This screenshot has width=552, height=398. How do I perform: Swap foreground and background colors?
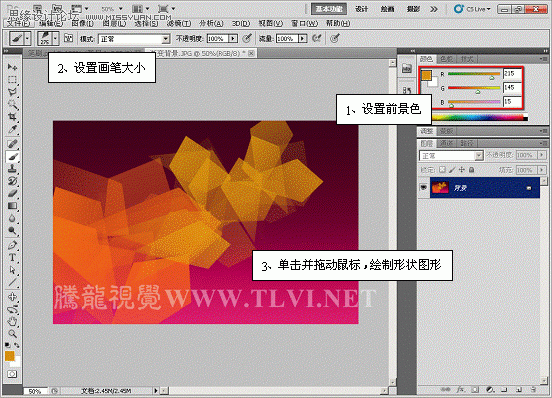click(x=16, y=345)
